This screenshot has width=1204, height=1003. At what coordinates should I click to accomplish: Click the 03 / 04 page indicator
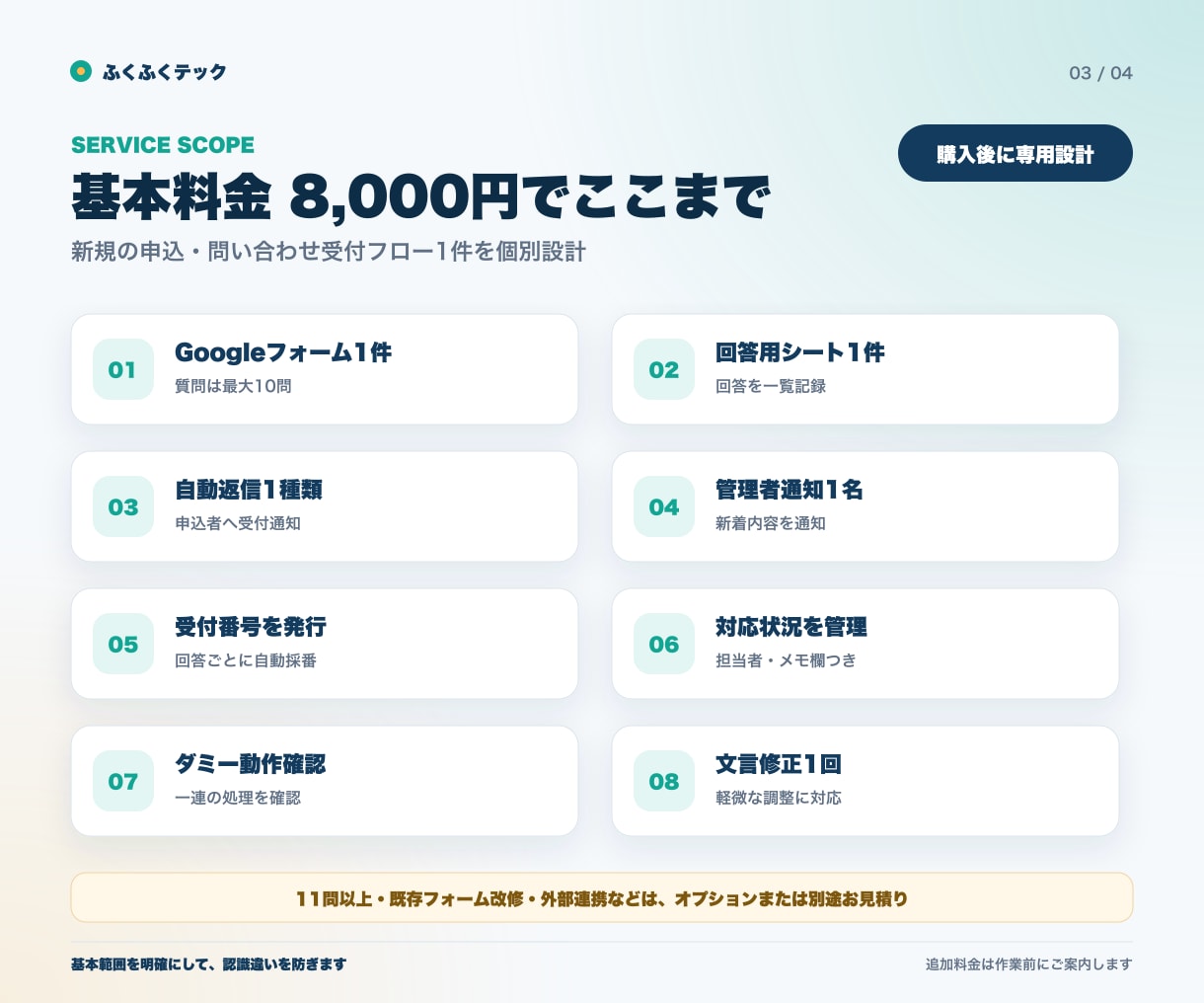[x=1100, y=73]
